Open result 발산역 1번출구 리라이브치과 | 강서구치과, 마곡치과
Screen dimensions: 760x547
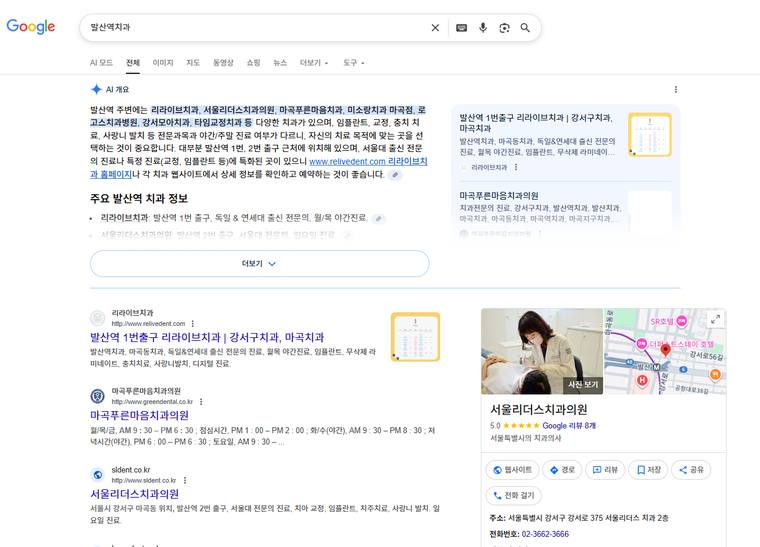tap(207, 337)
